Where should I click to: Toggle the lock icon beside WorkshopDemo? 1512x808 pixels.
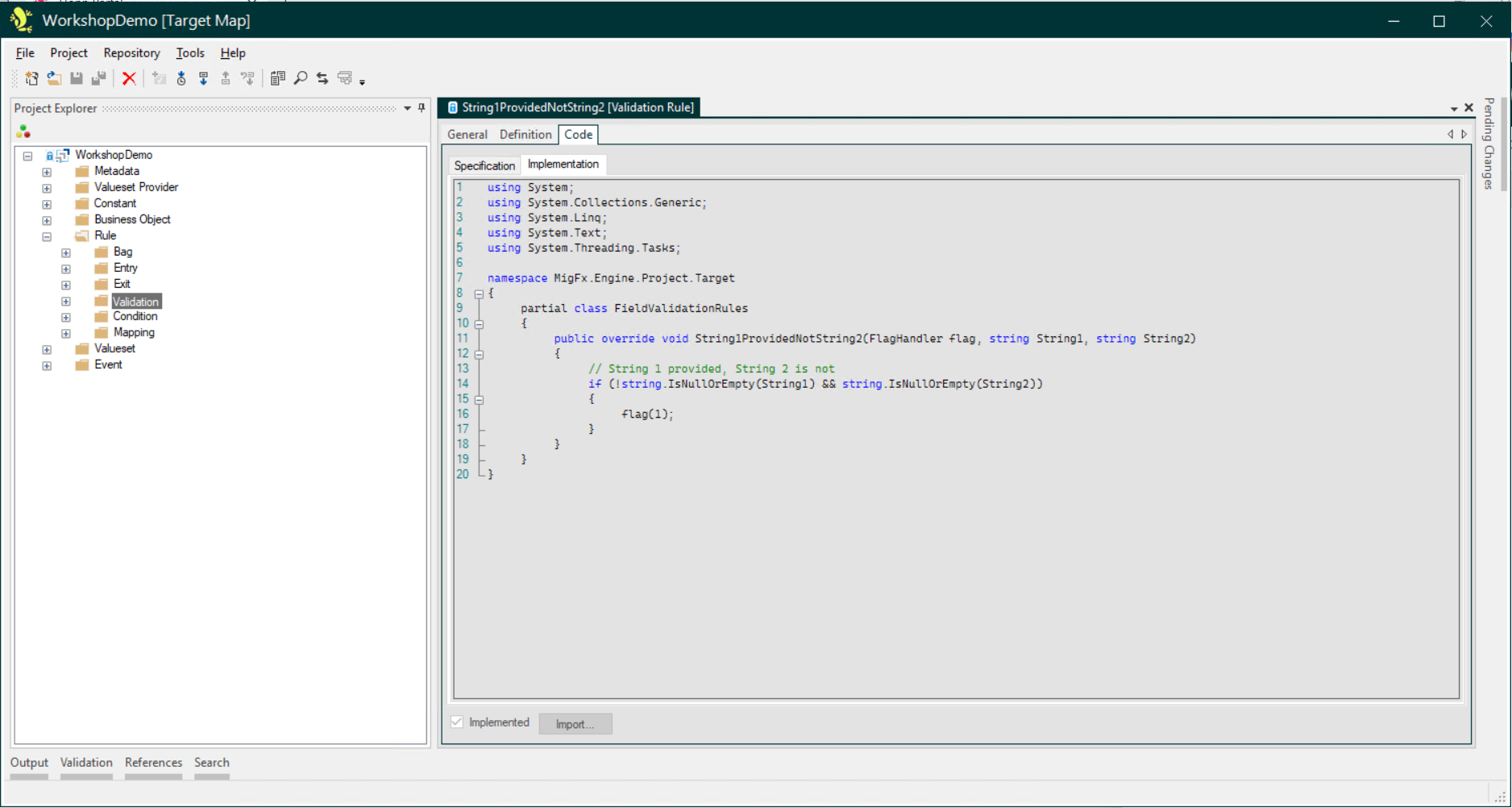50,155
